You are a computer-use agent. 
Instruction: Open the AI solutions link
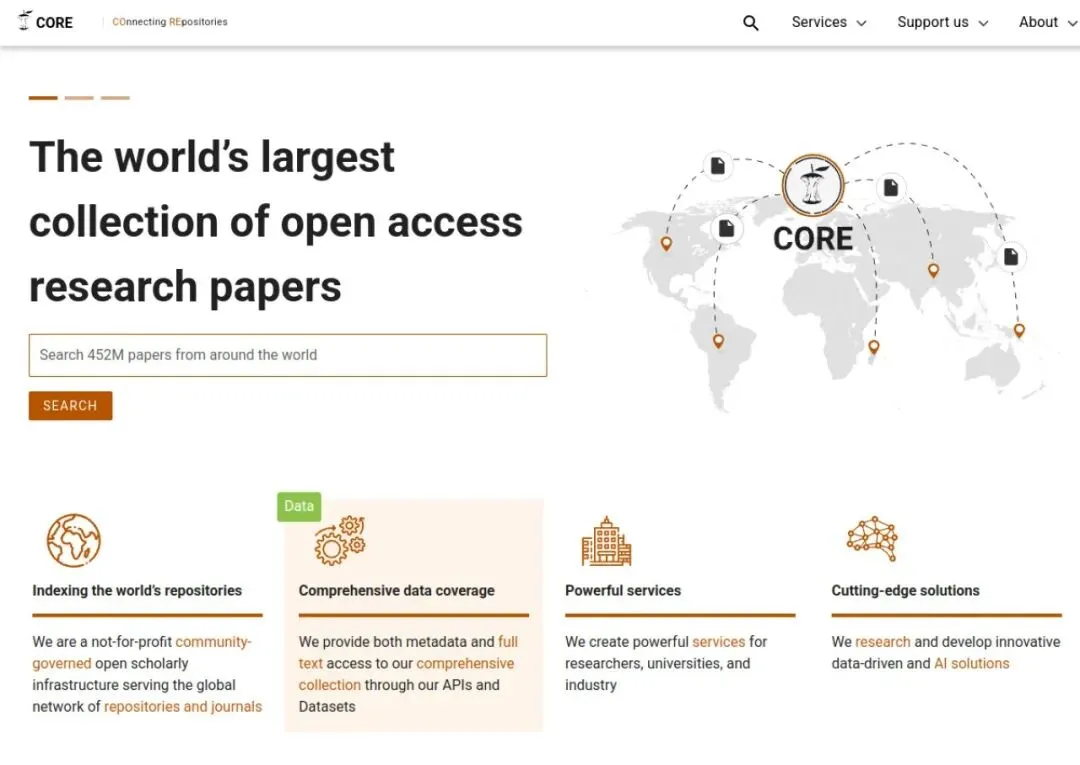pyautogui.click(x=971, y=663)
